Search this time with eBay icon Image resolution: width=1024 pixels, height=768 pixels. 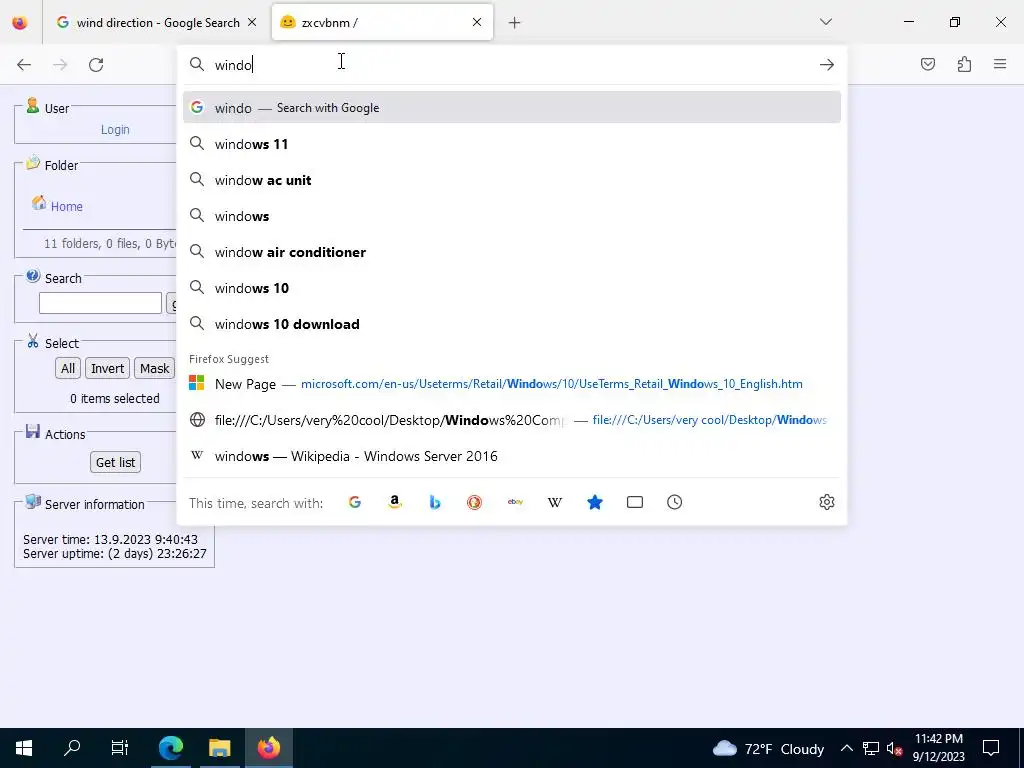515,502
